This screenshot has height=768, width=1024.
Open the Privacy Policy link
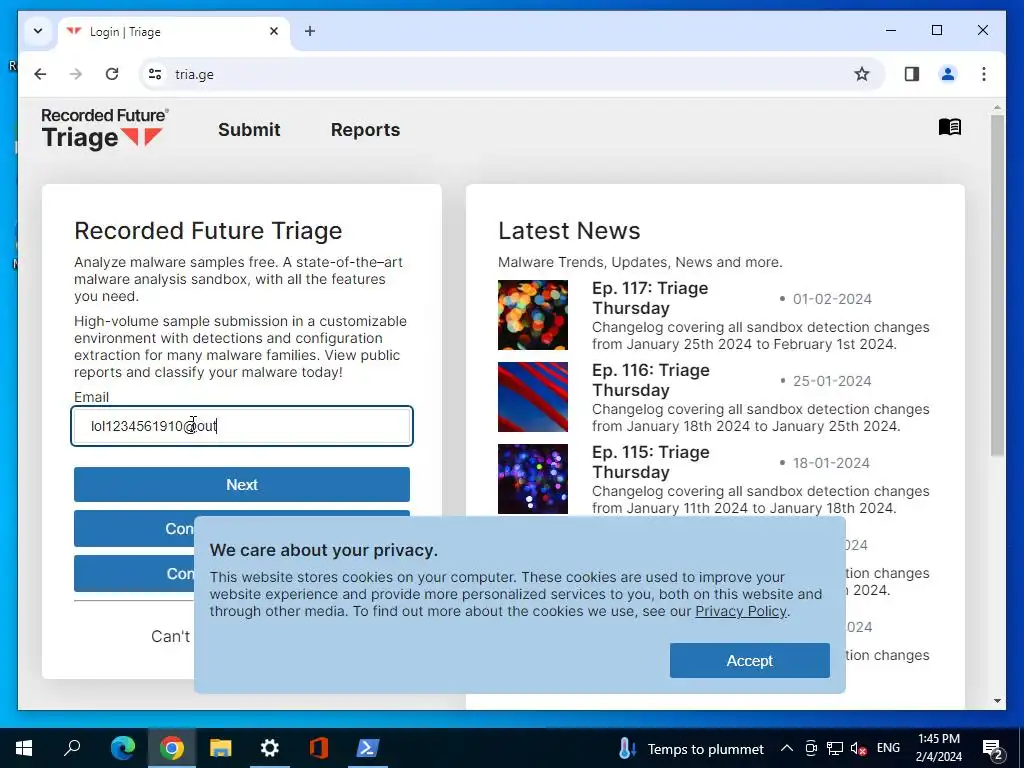point(741,611)
